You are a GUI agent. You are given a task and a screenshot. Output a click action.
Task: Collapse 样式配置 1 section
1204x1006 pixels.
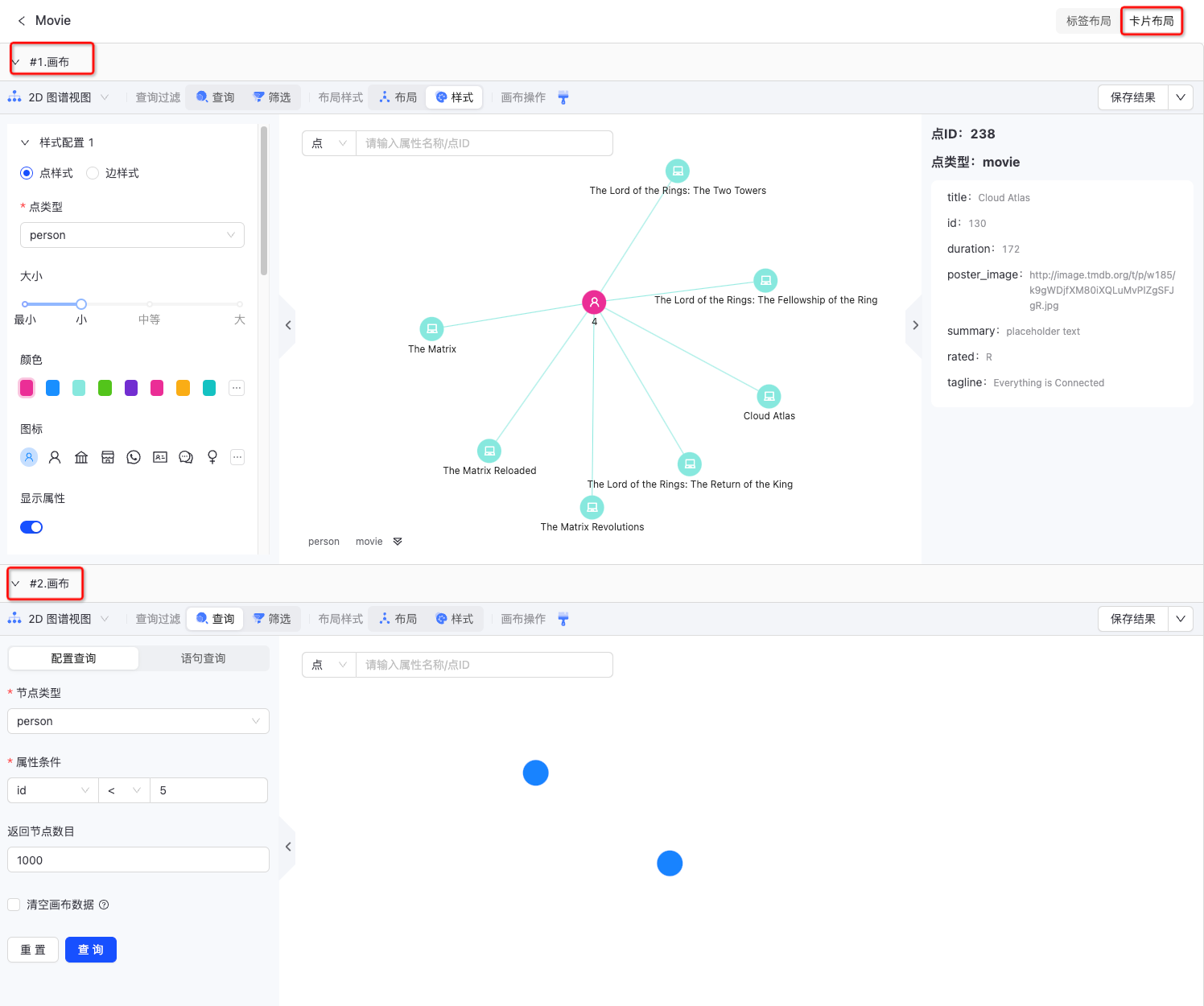(25, 142)
